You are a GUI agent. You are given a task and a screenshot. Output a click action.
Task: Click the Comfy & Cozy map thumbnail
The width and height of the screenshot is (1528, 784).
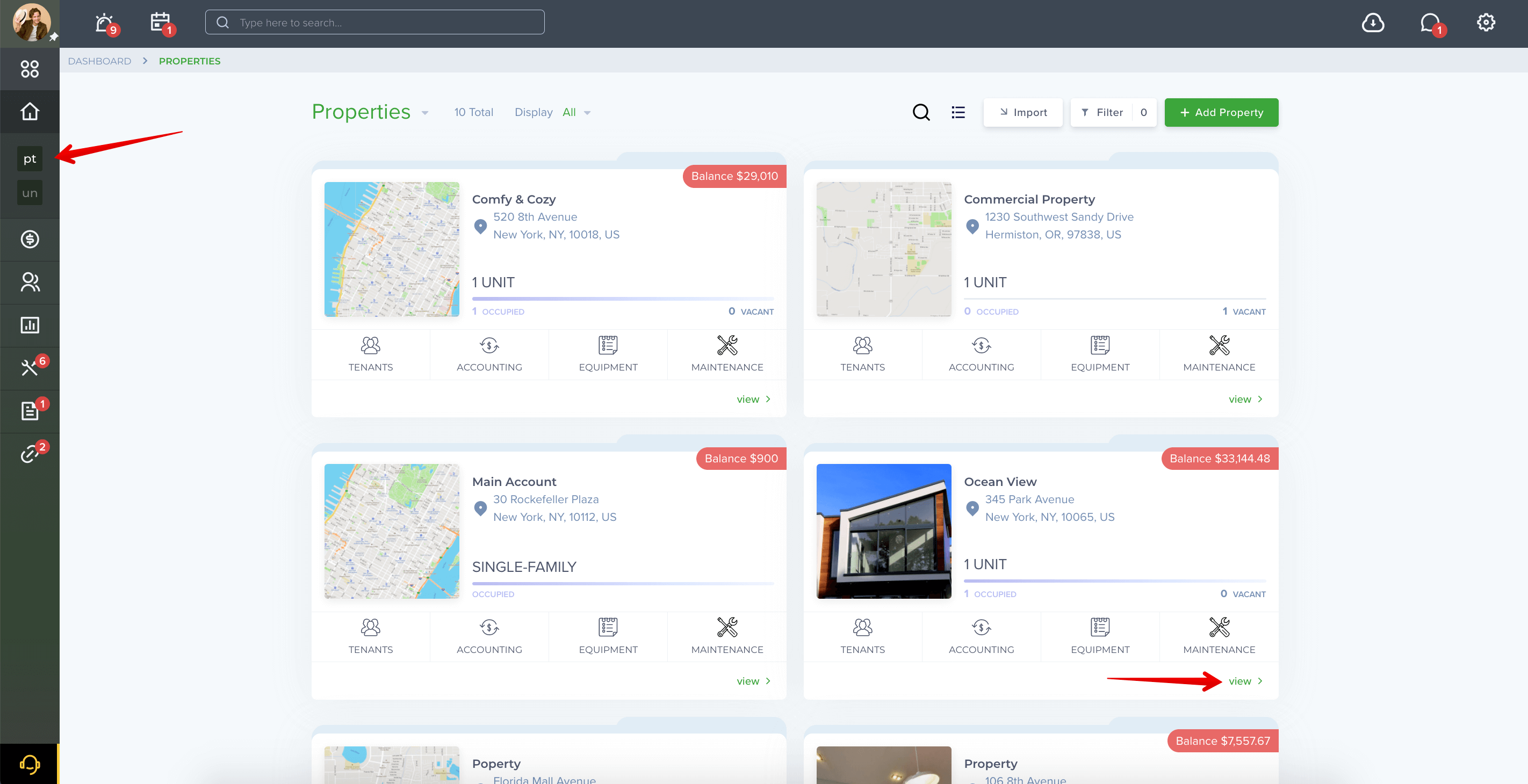(x=392, y=249)
